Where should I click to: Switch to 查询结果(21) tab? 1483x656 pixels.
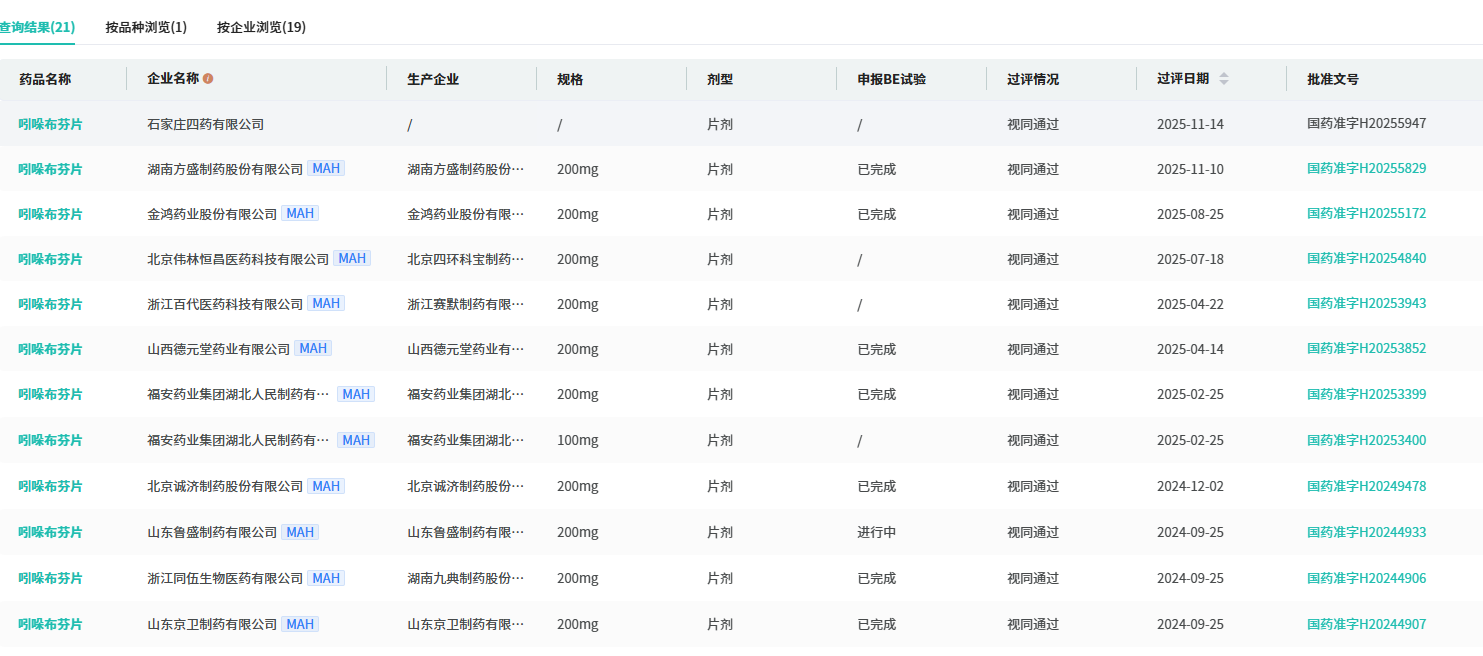[x=37, y=27]
